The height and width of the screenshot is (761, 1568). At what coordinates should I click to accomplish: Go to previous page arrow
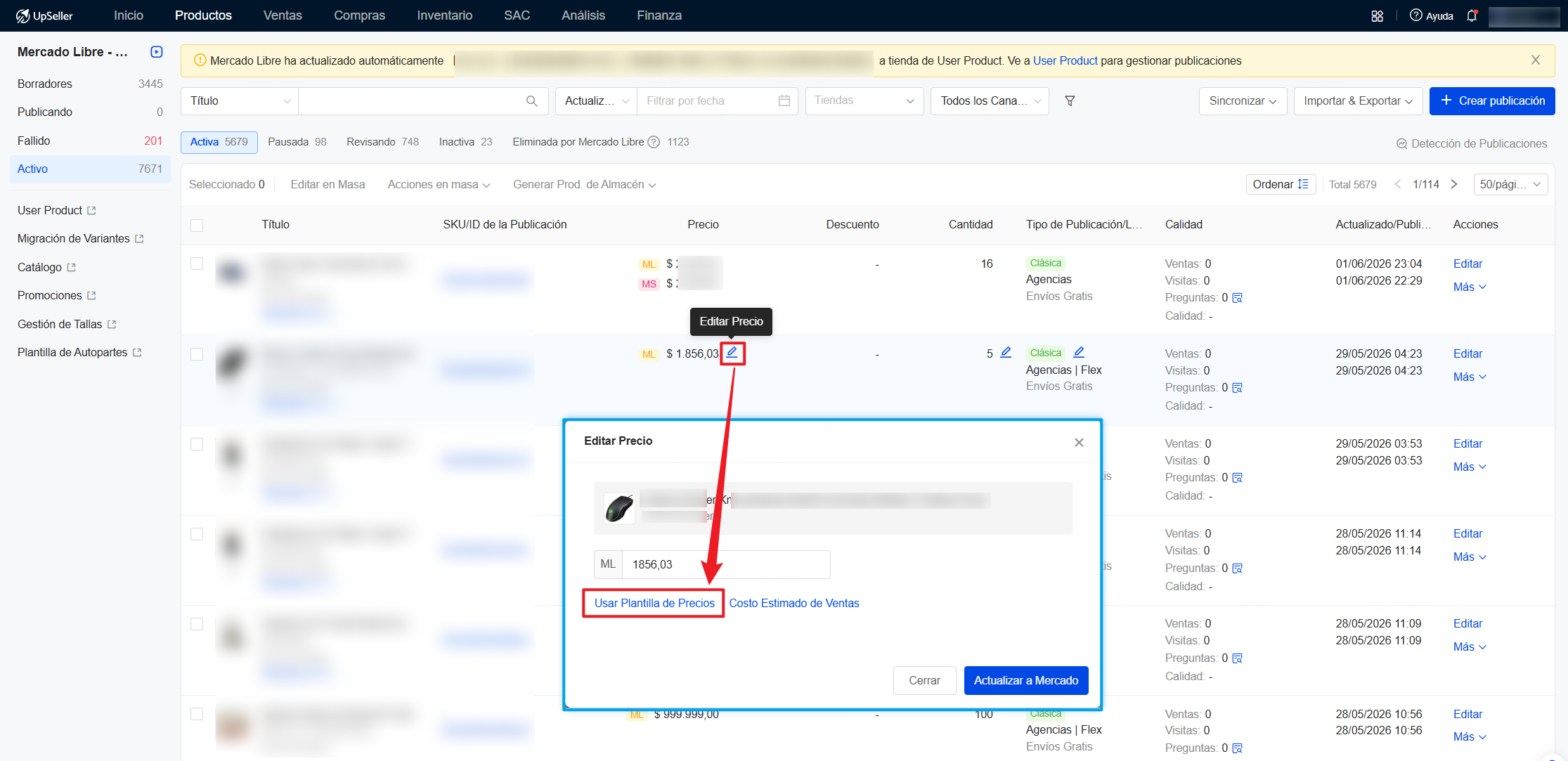coord(1398,184)
